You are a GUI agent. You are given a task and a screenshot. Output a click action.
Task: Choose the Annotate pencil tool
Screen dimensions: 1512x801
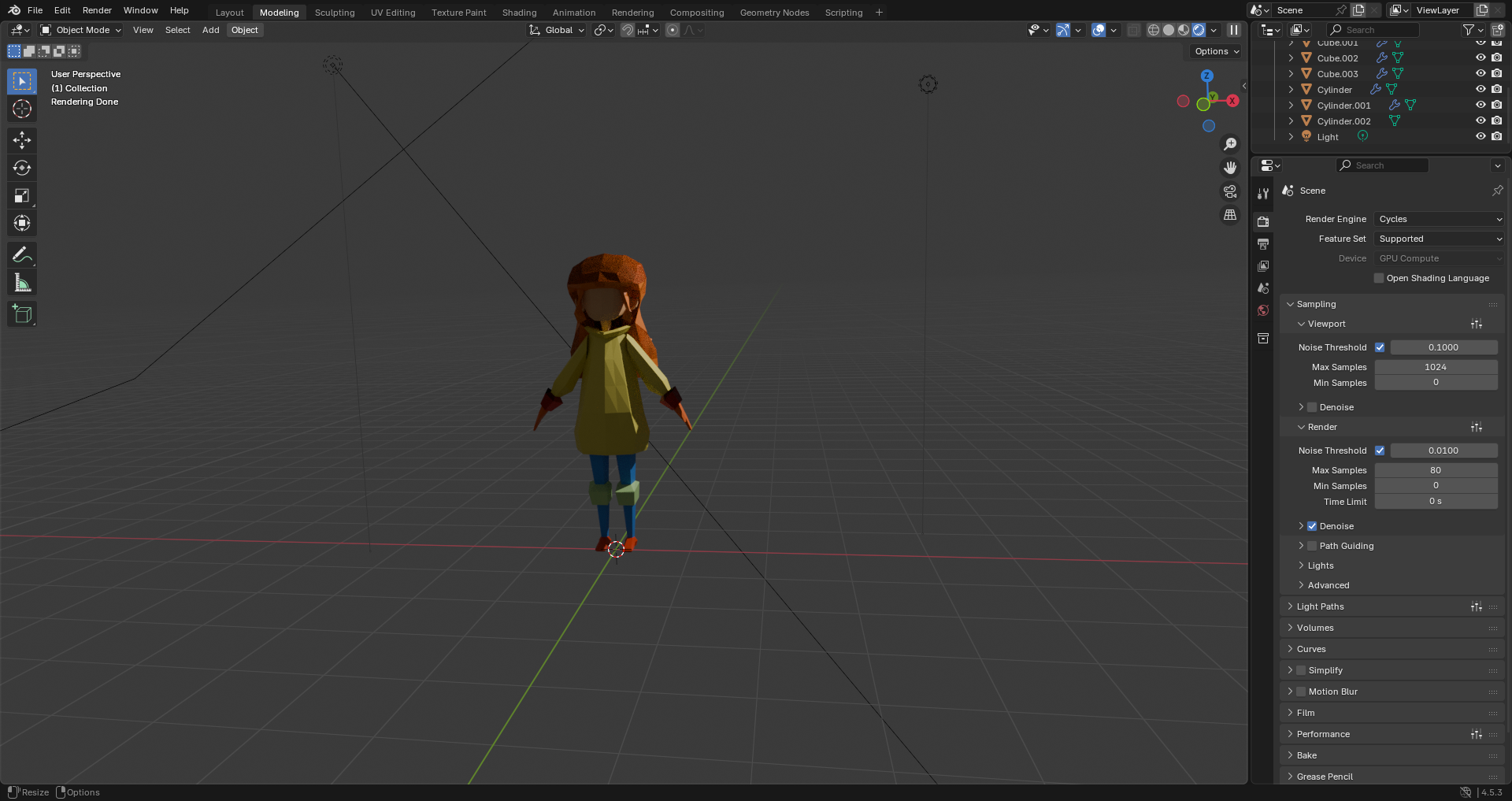tap(22, 255)
